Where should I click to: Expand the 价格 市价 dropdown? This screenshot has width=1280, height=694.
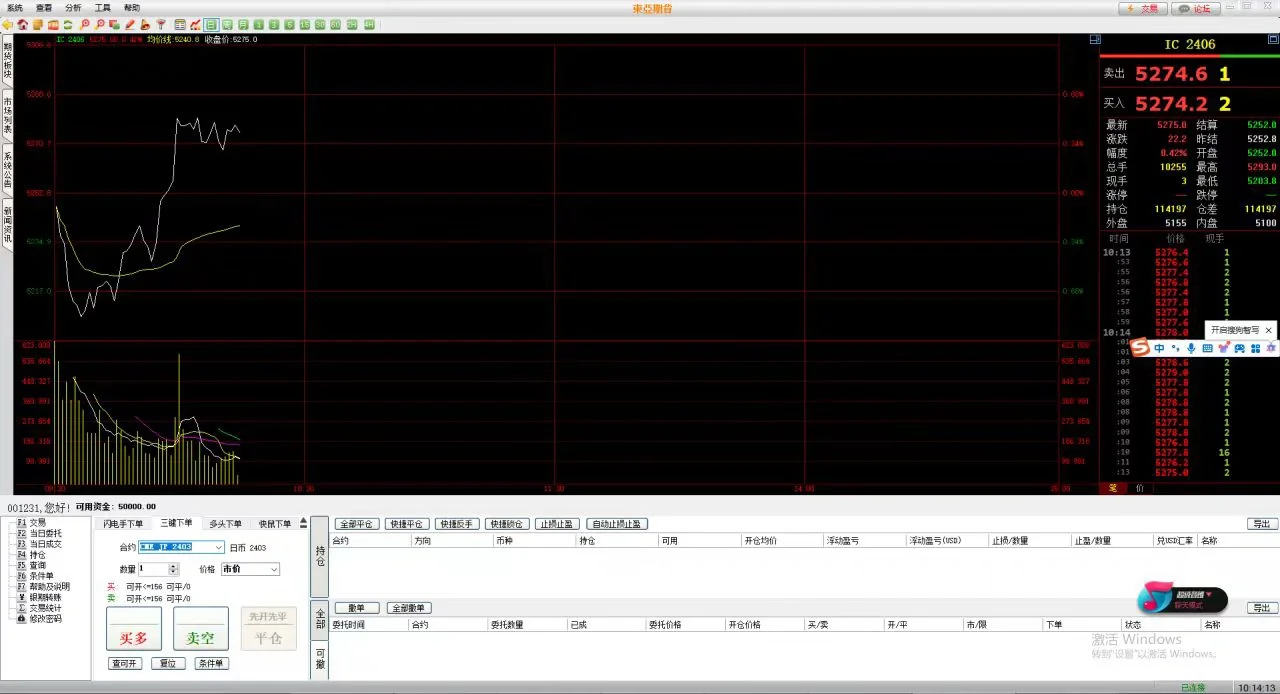coord(274,569)
